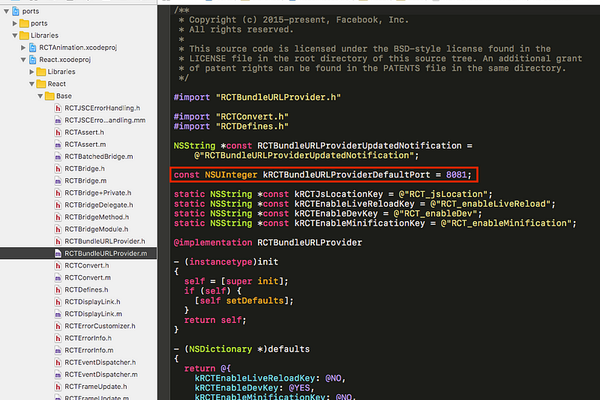Screen dimensions: 600x400
Task: Click the Base folder icon
Action: point(49,96)
